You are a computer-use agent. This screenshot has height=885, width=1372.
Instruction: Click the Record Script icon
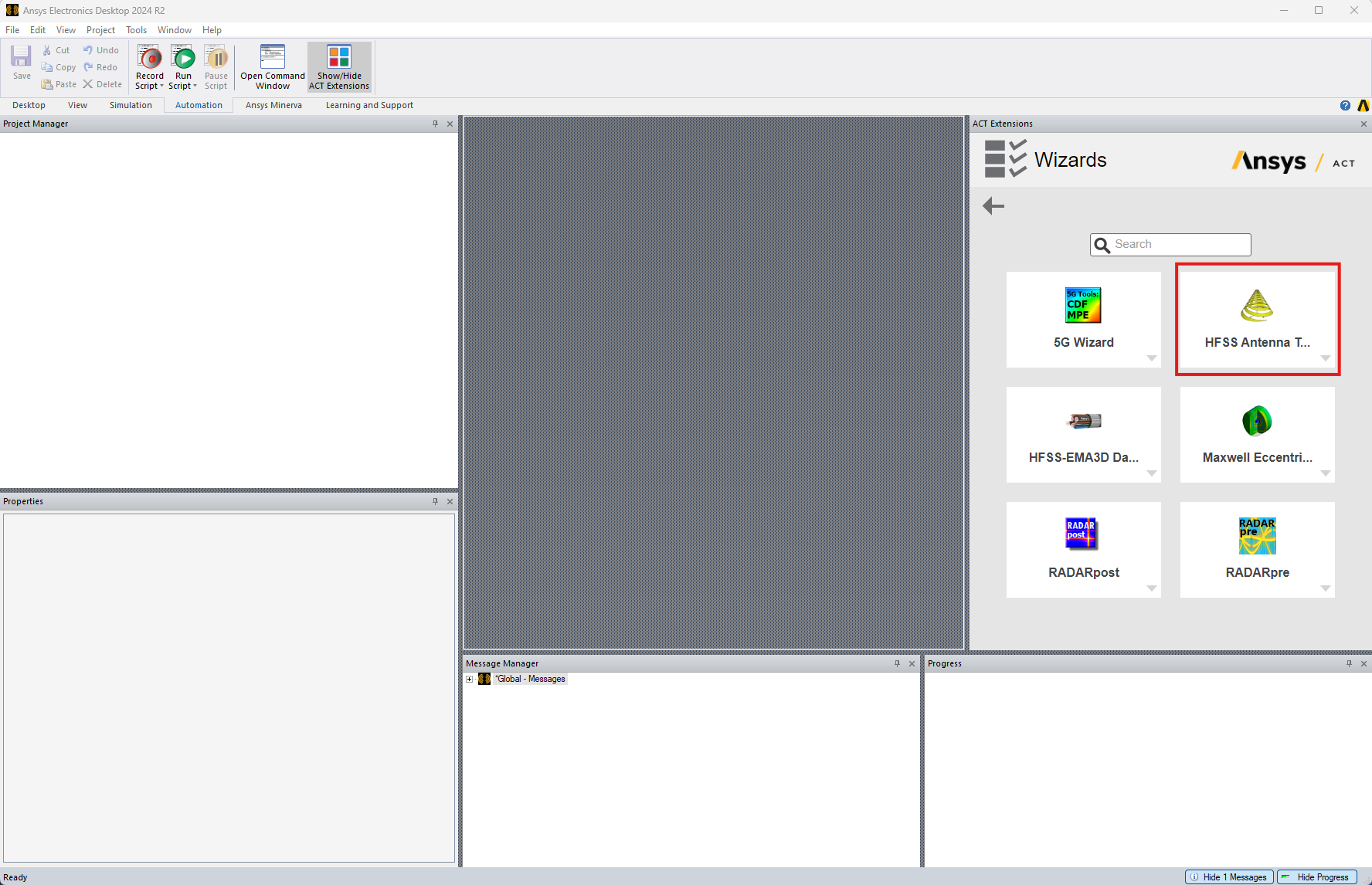click(150, 58)
